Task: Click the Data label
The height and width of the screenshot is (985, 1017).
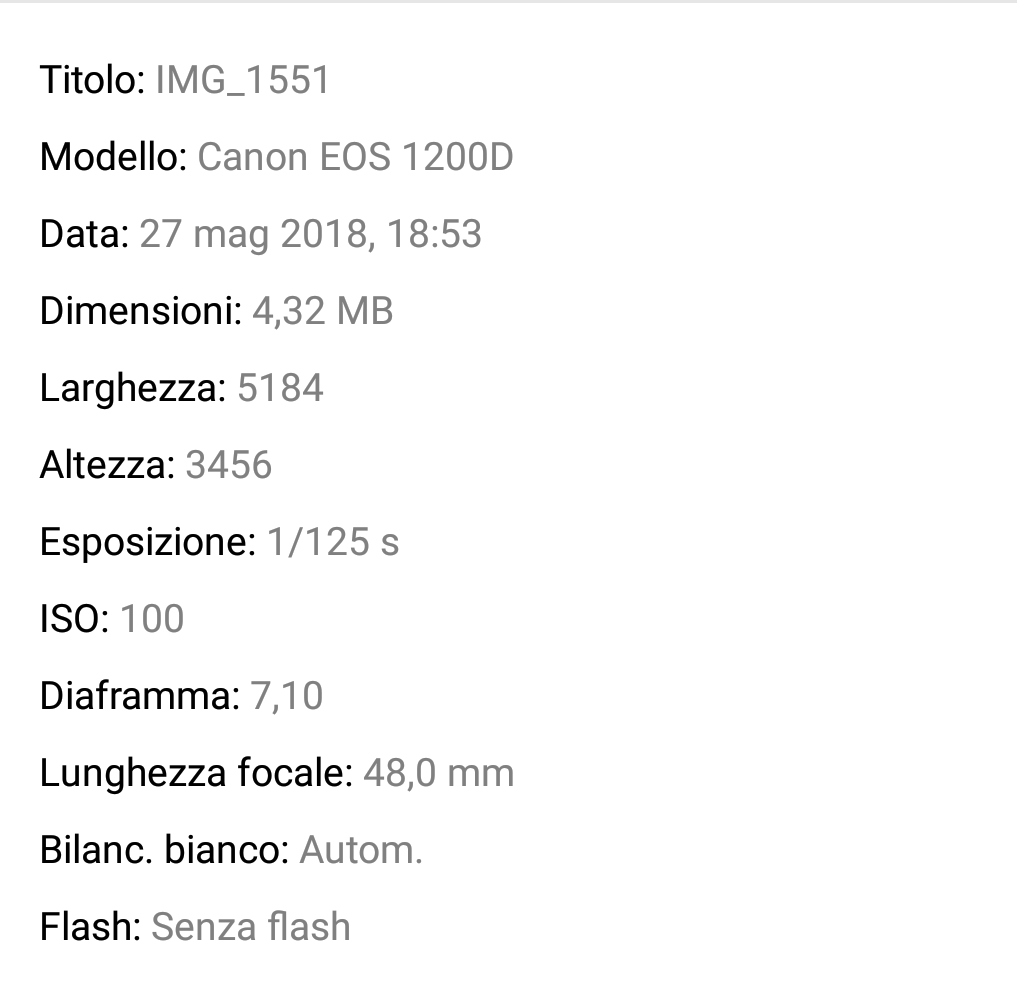Action: [85, 234]
